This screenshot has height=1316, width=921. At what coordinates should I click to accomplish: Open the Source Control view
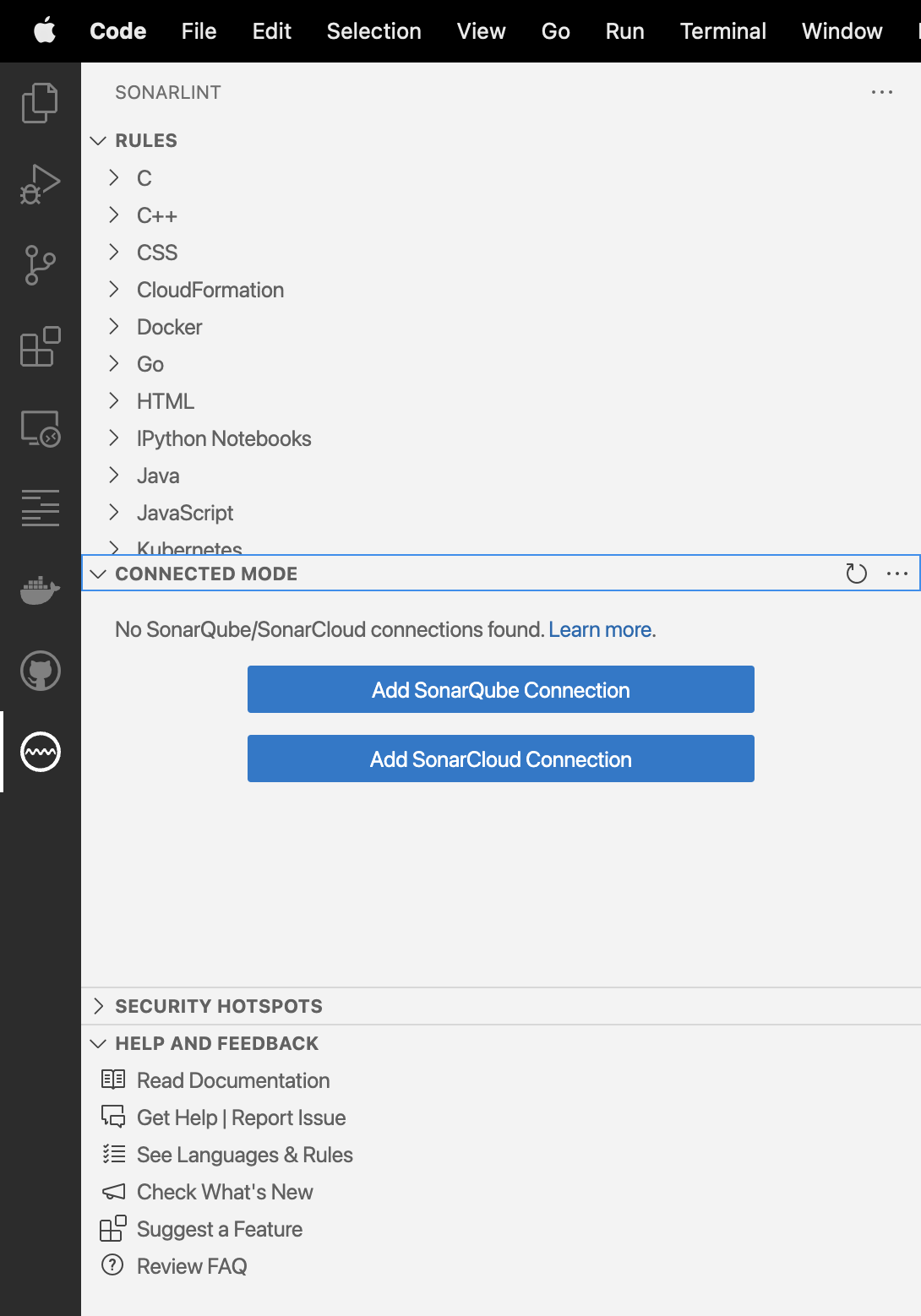(x=40, y=264)
